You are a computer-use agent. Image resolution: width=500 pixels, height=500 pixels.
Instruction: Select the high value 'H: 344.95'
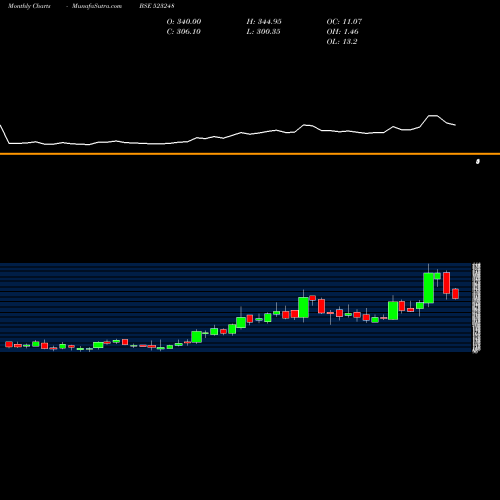[264, 22]
